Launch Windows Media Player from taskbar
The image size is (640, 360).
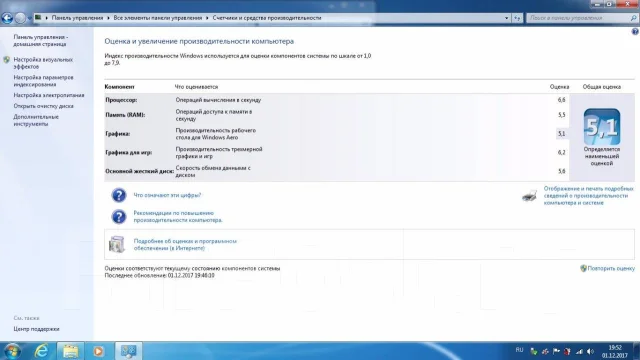coord(98,351)
